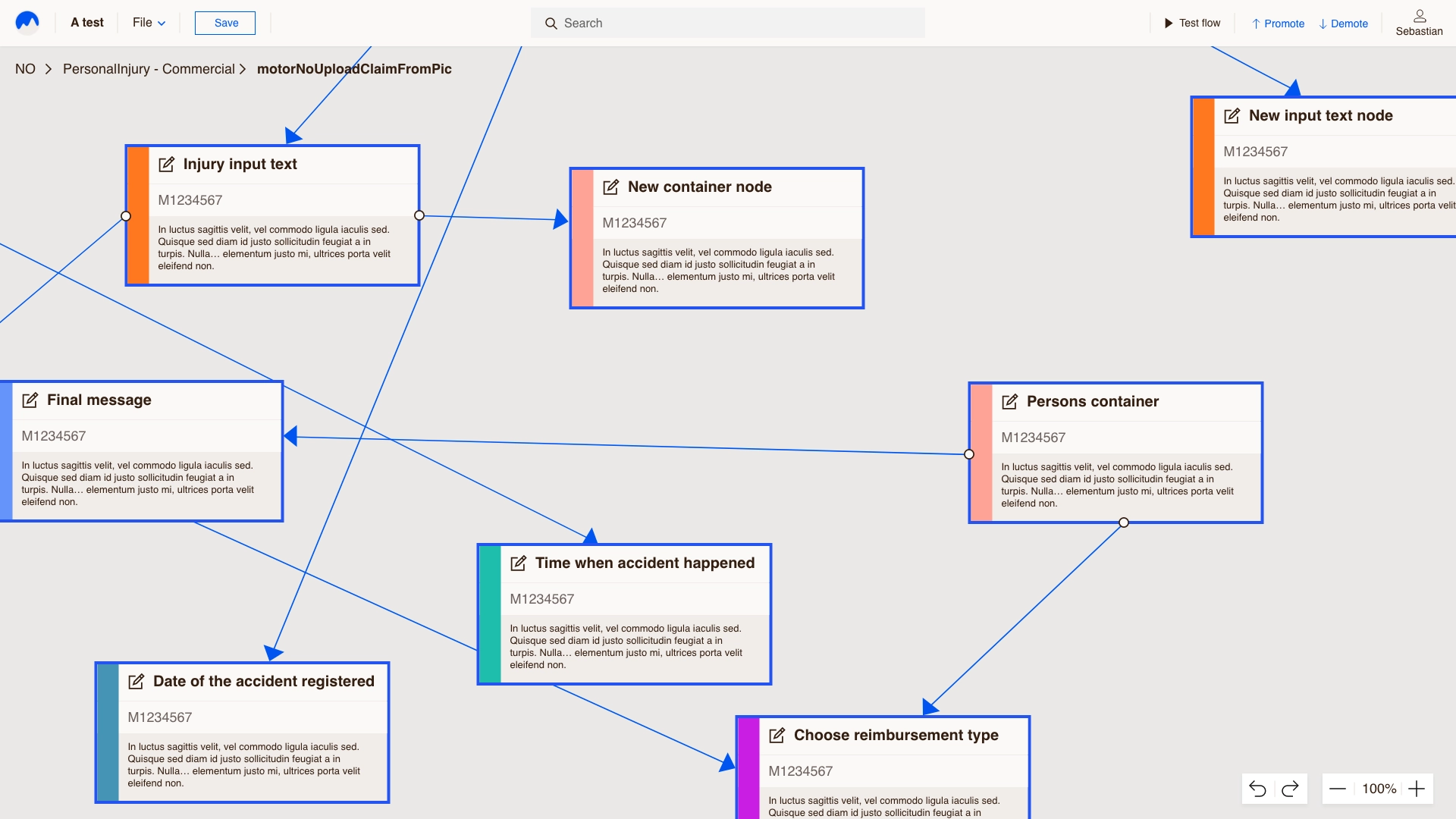This screenshot has height=819, width=1456.
Task: Click the search magnifier icon
Action: (x=551, y=24)
